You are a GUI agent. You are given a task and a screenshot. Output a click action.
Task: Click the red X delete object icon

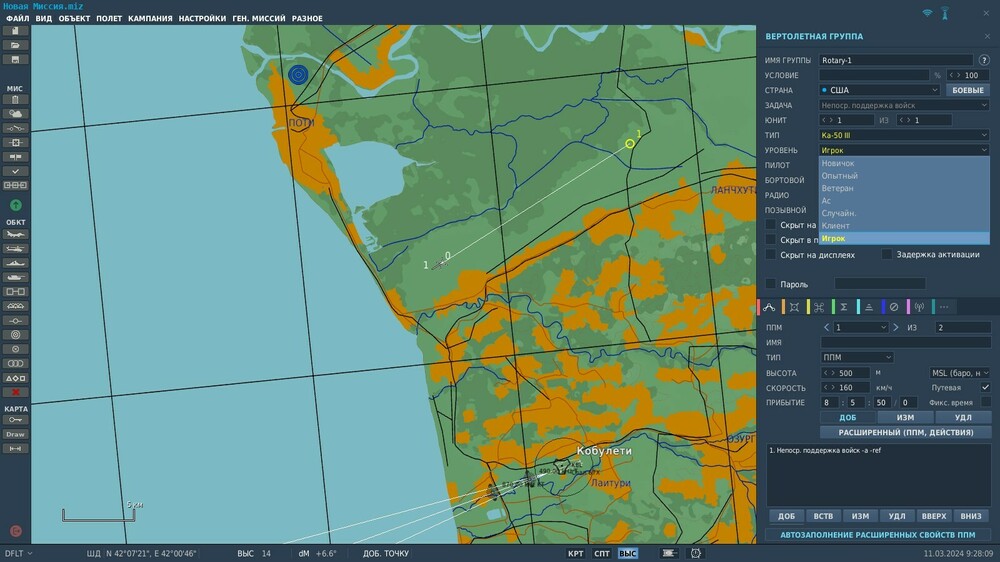point(15,392)
